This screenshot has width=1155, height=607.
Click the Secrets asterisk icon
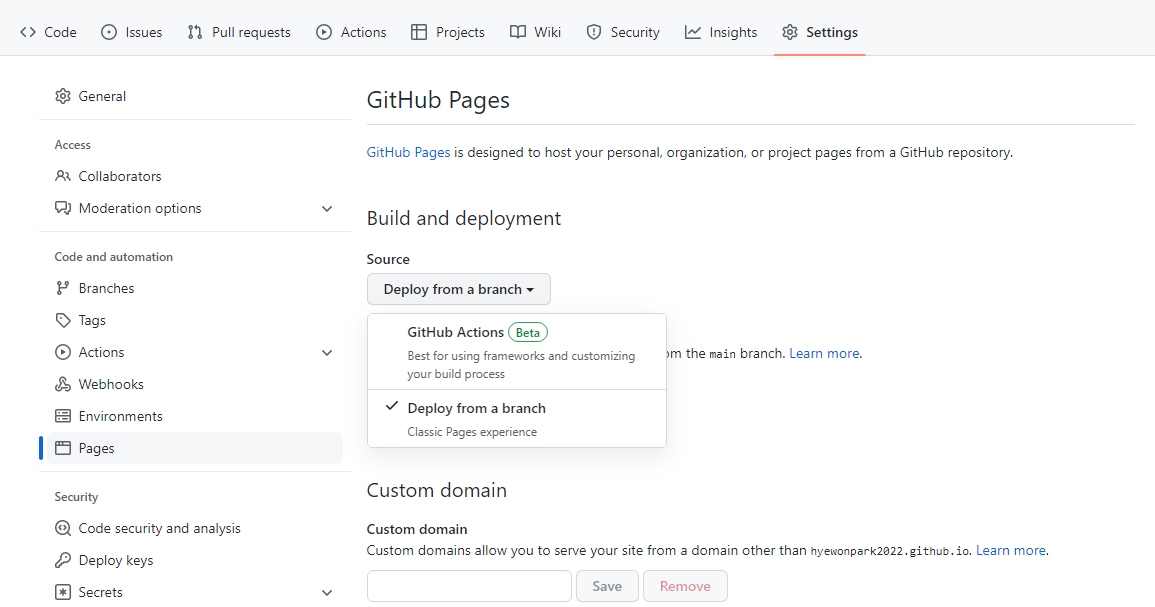(x=63, y=592)
